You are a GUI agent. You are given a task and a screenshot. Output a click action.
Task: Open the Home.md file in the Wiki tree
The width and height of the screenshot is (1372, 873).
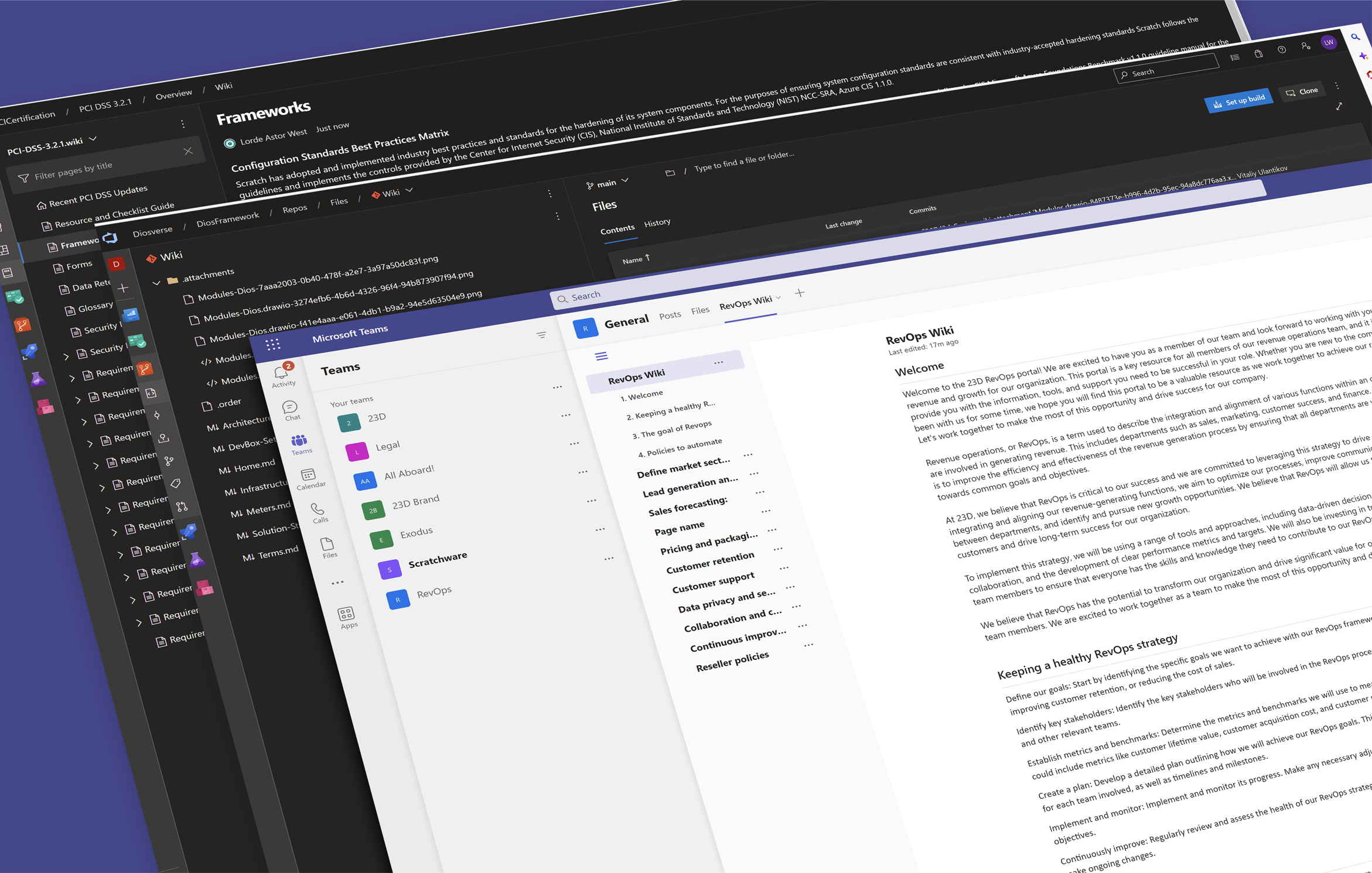[x=254, y=467]
